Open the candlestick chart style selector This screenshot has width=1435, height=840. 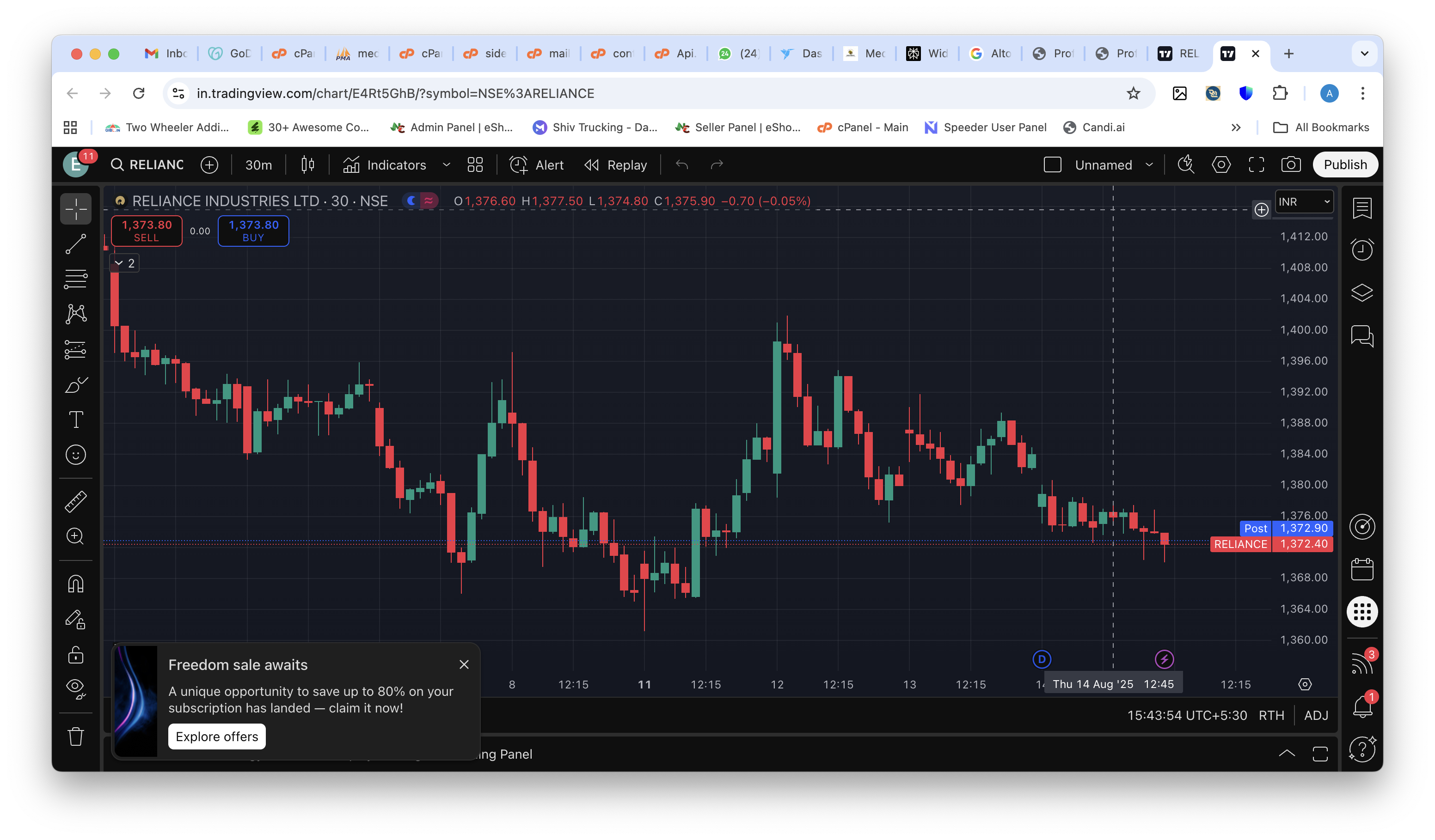(307, 165)
